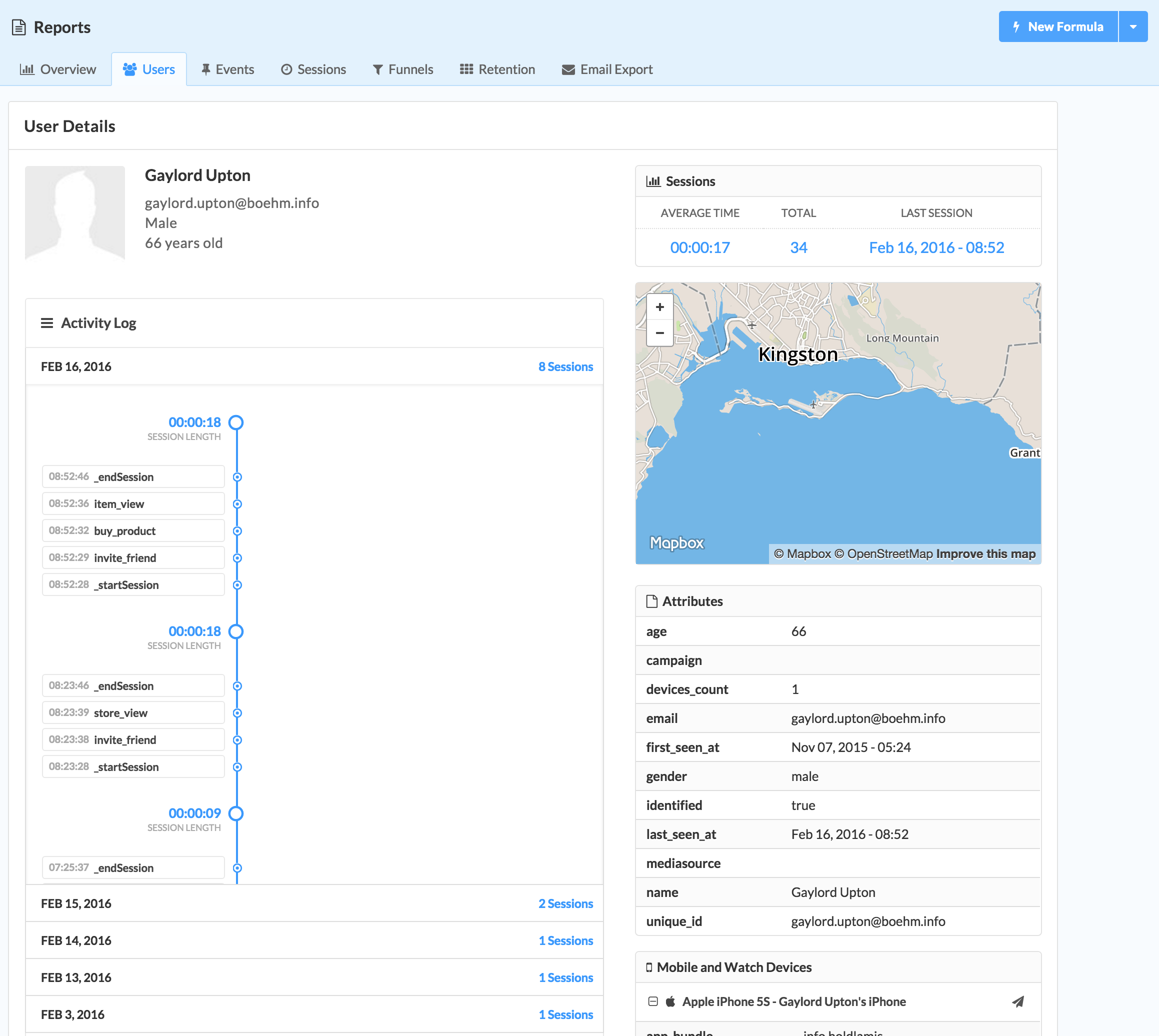This screenshot has width=1159, height=1036.
Task: Click the New Formula button
Action: [x=1058, y=27]
